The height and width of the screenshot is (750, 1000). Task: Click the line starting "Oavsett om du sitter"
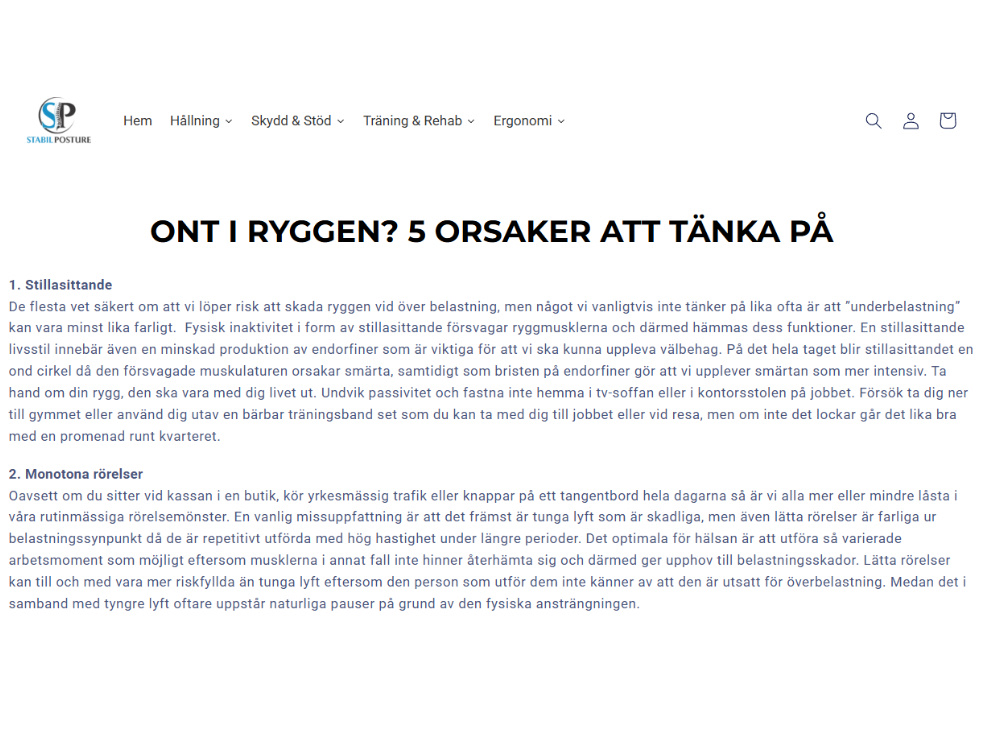click(483, 496)
